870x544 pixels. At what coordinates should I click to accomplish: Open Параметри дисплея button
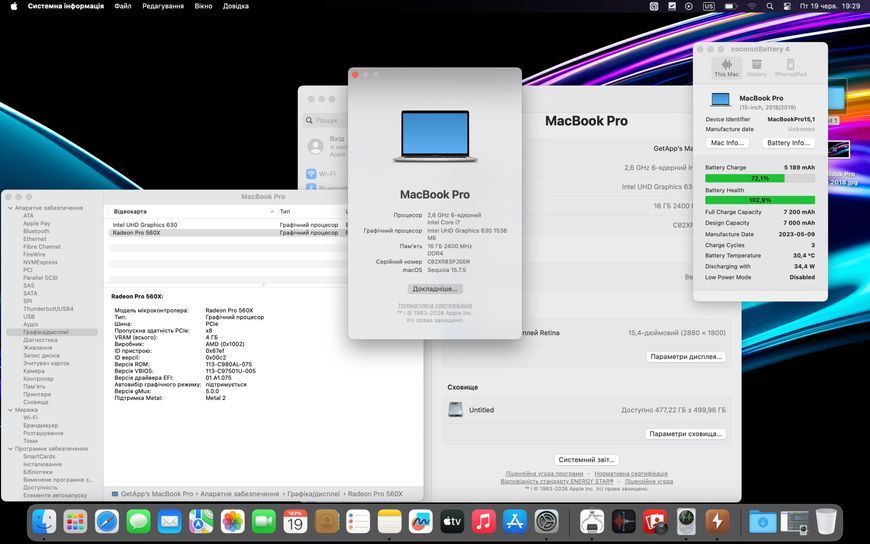coord(686,356)
